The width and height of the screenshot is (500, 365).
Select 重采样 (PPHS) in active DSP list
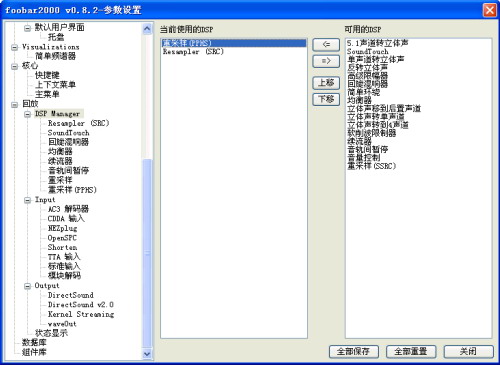[234, 43]
